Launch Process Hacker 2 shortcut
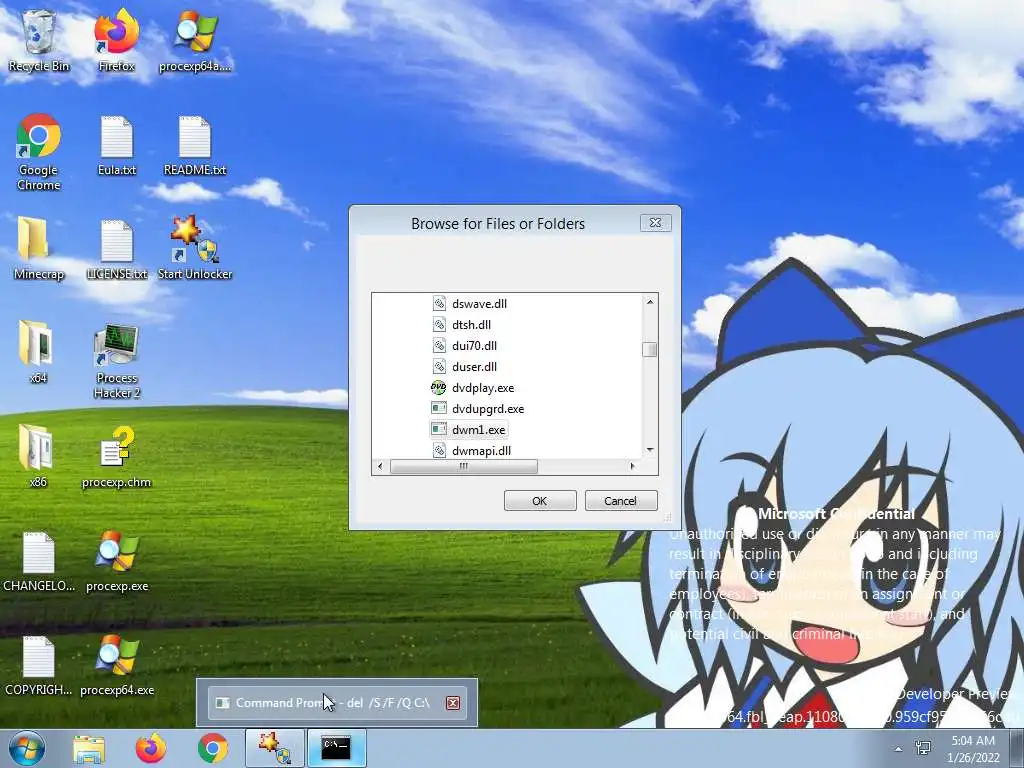Screen dimensions: 1024x768 pyautogui.click(x=116, y=360)
